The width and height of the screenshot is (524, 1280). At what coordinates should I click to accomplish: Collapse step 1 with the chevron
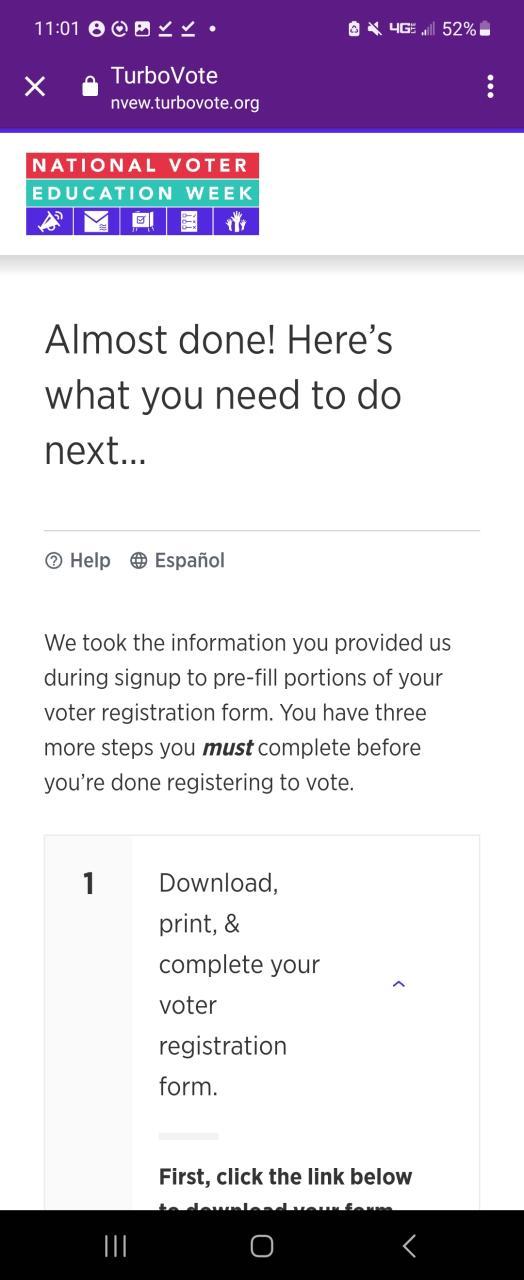[x=399, y=984]
